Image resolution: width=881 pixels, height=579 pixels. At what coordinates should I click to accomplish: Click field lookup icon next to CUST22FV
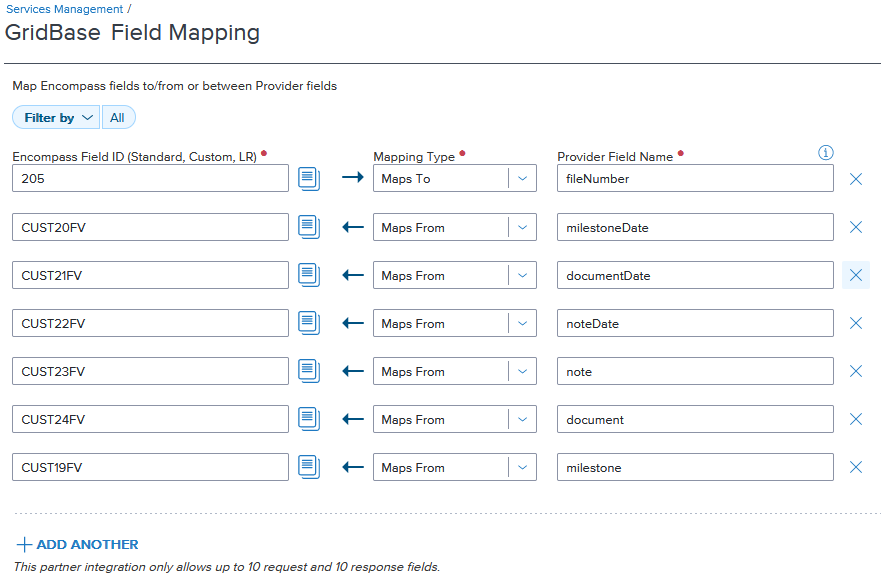(309, 323)
